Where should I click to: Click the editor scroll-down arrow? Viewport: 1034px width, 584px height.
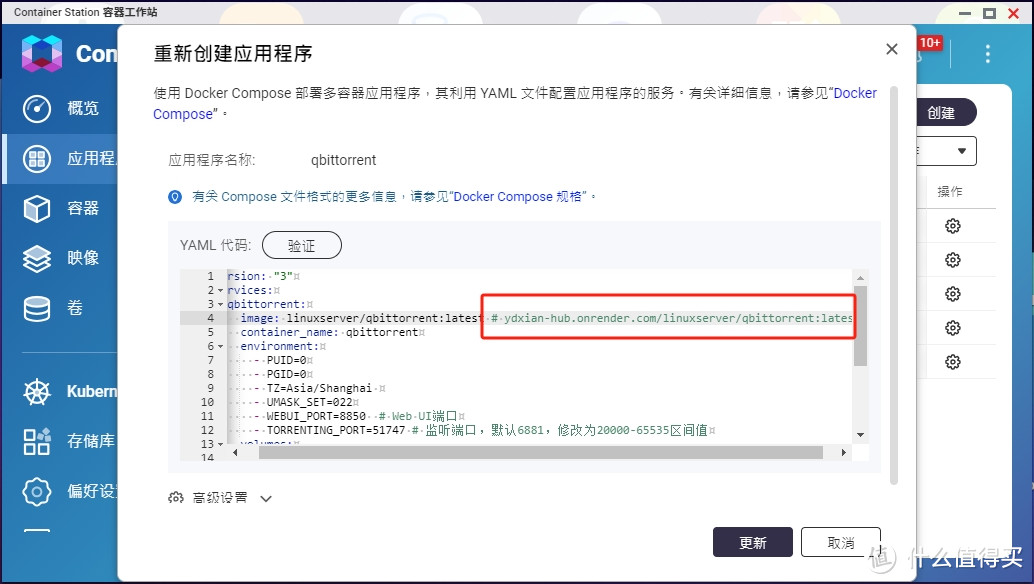[x=860, y=435]
